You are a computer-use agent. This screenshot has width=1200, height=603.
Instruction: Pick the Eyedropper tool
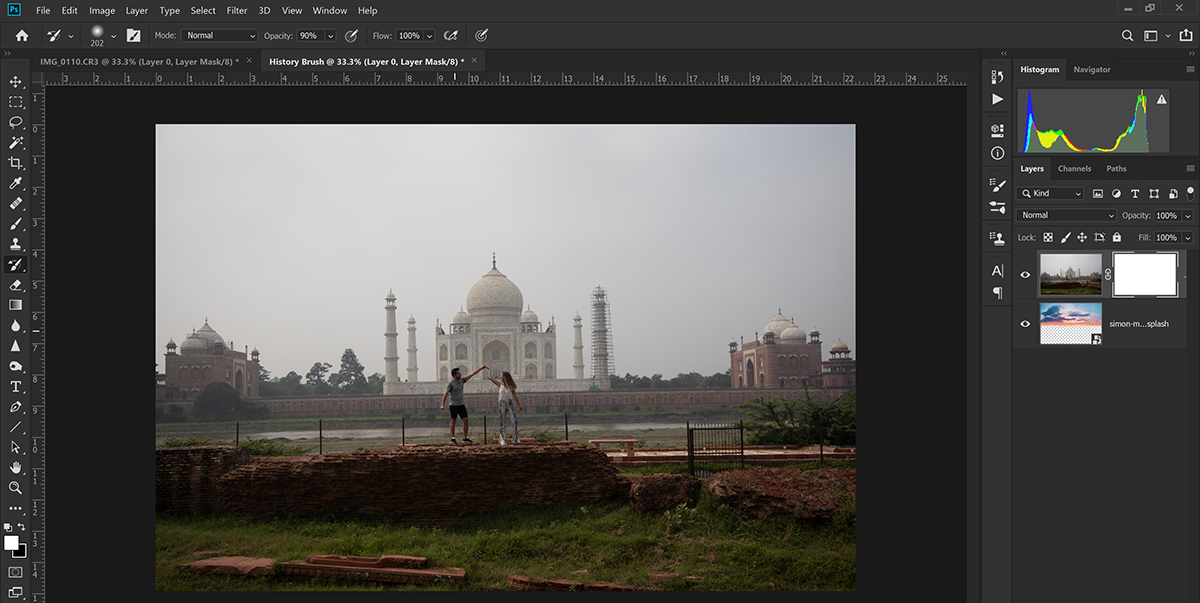(15, 183)
